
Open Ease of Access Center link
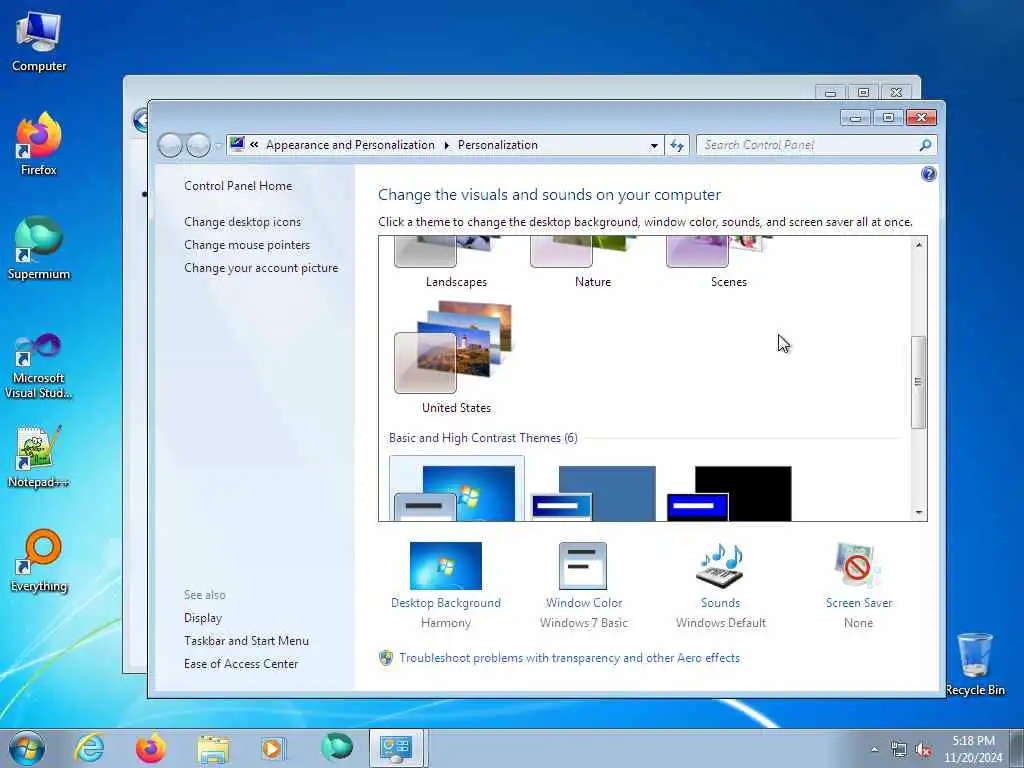click(x=240, y=664)
